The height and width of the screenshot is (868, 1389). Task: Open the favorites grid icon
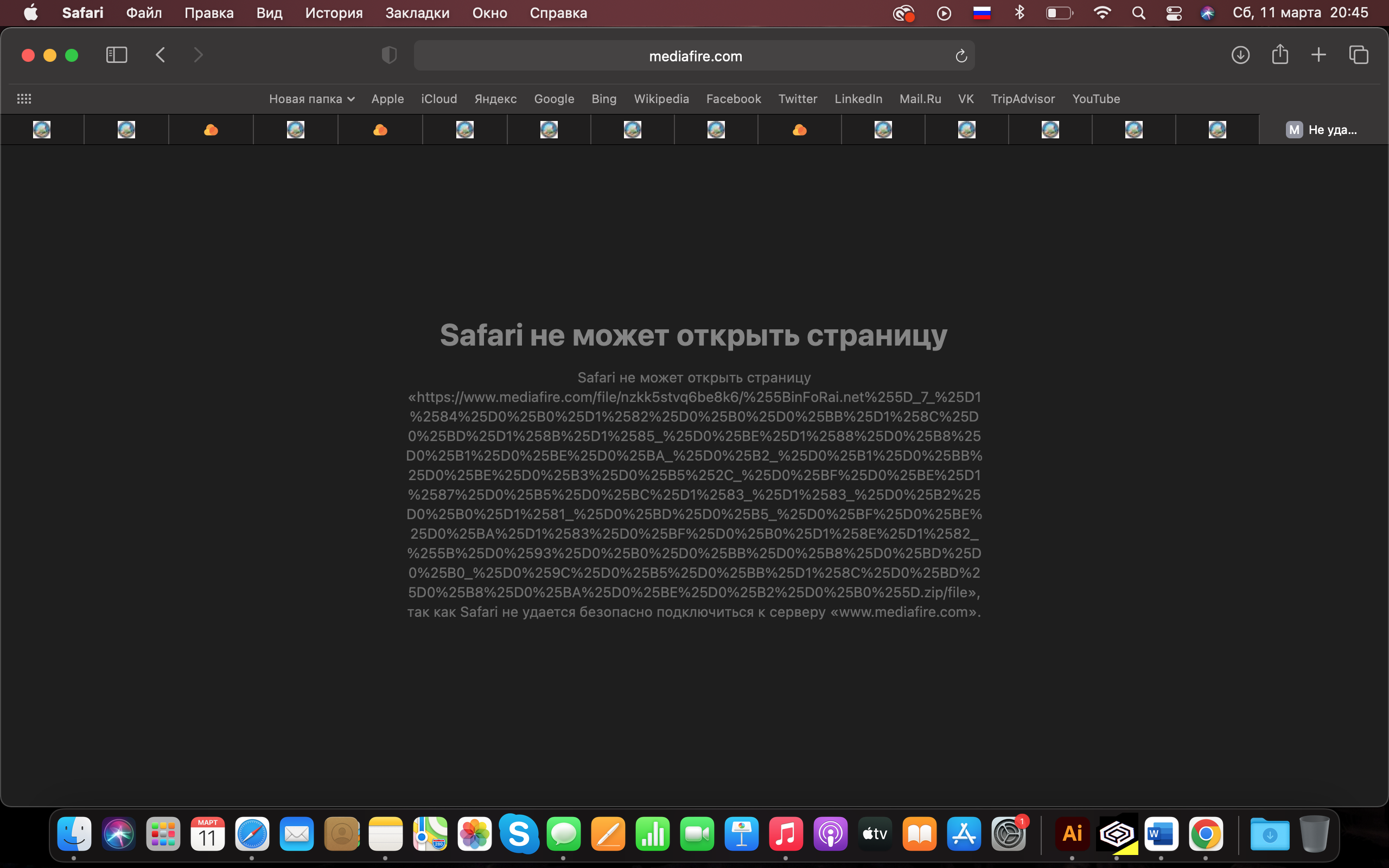24,99
